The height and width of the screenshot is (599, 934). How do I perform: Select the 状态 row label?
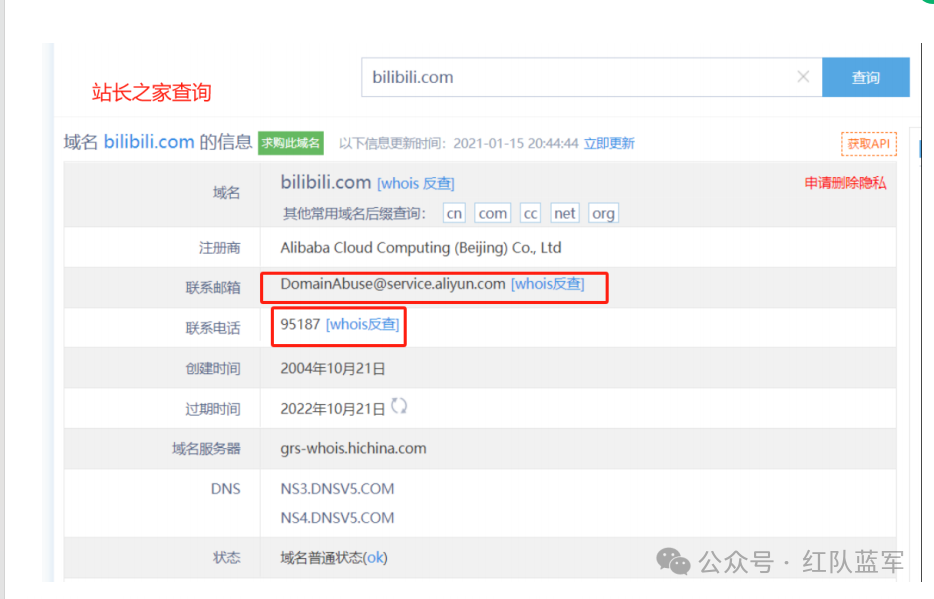pyautogui.click(x=226, y=558)
